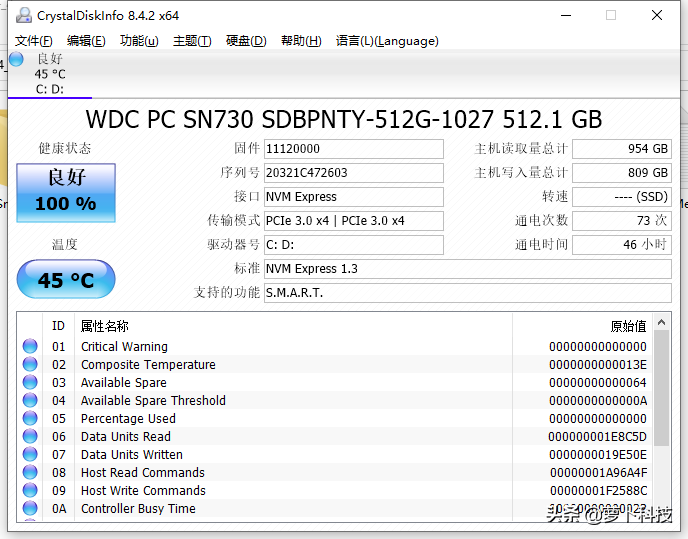Select the Composite Temperature attribute row

tap(335, 364)
